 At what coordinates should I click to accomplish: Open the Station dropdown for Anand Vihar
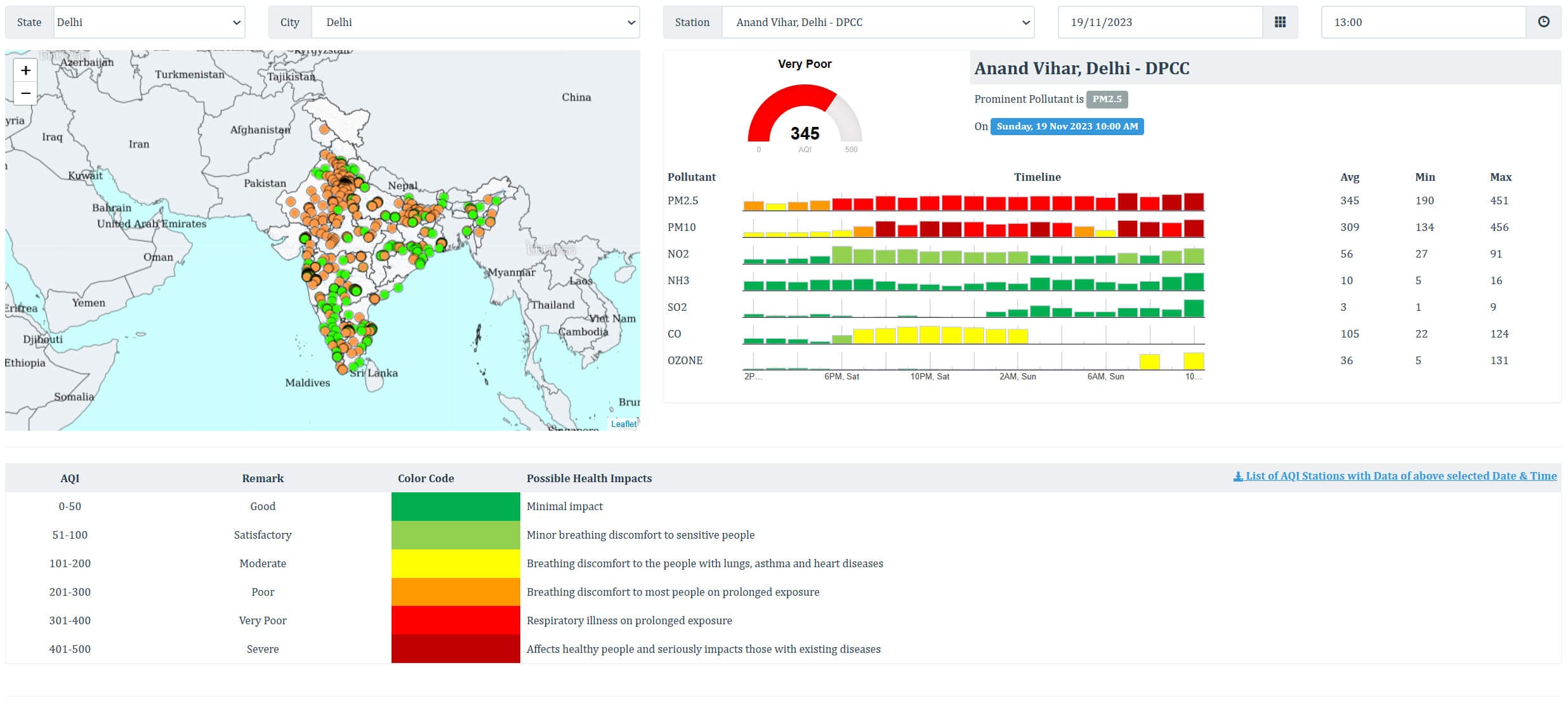pyautogui.click(x=878, y=22)
